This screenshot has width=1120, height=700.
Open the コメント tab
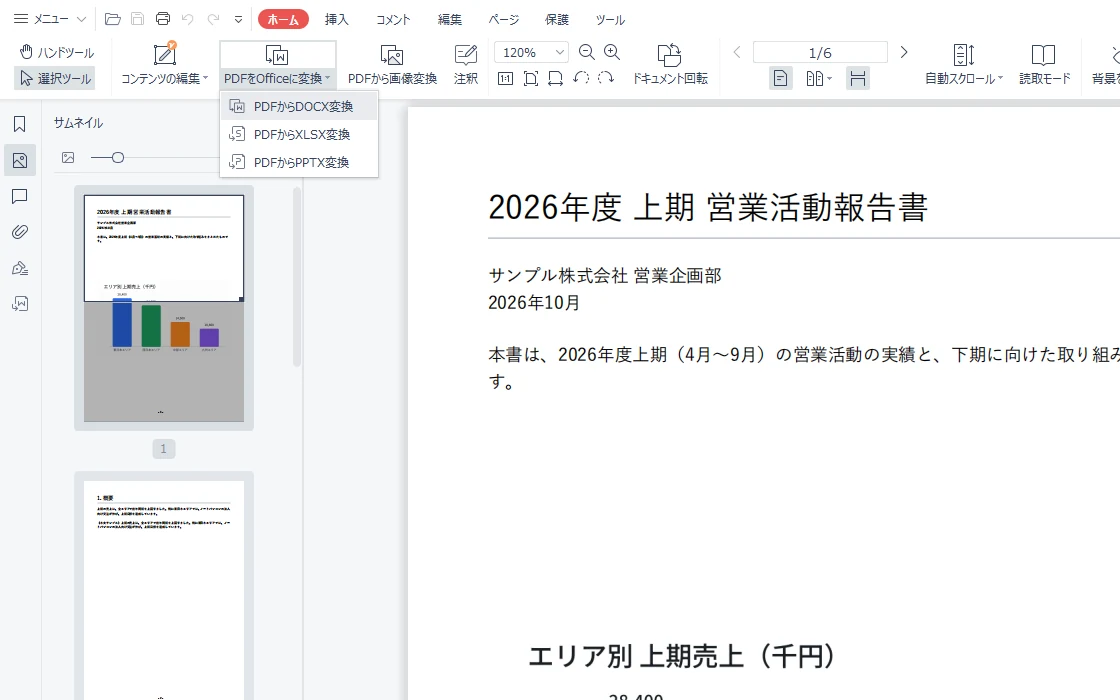[x=393, y=19]
